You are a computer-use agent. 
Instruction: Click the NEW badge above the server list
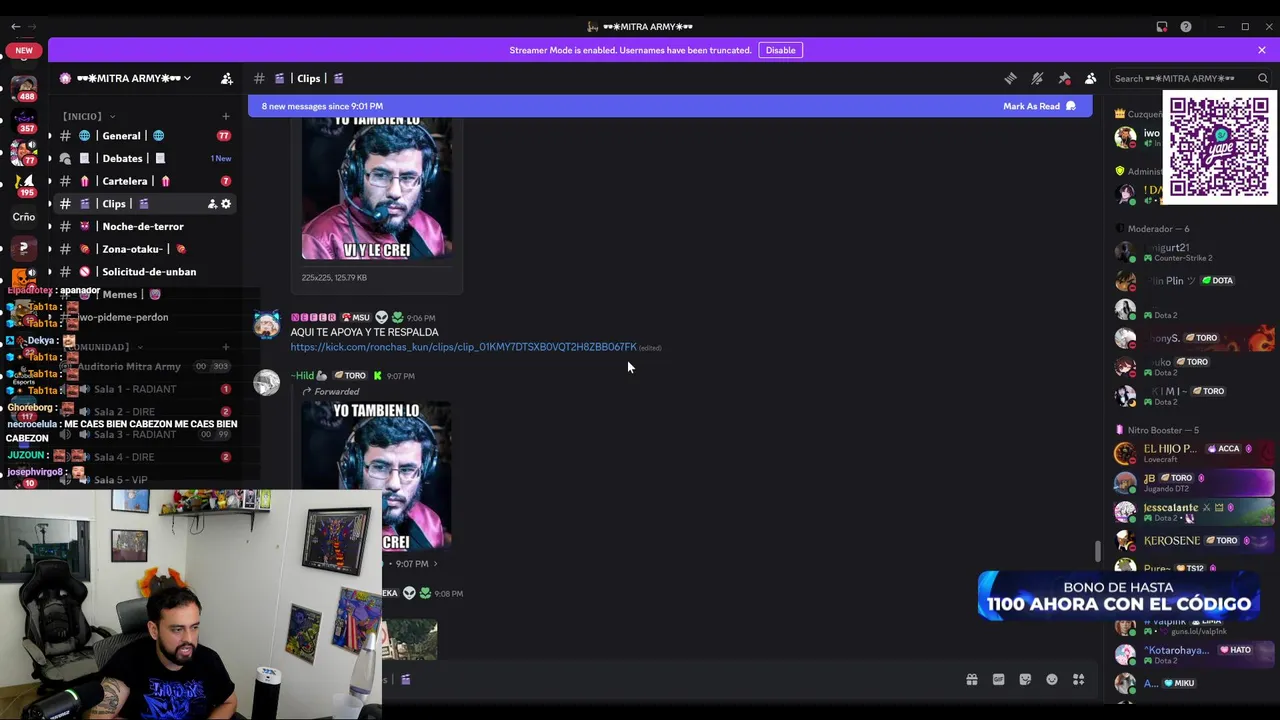point(24,50)
